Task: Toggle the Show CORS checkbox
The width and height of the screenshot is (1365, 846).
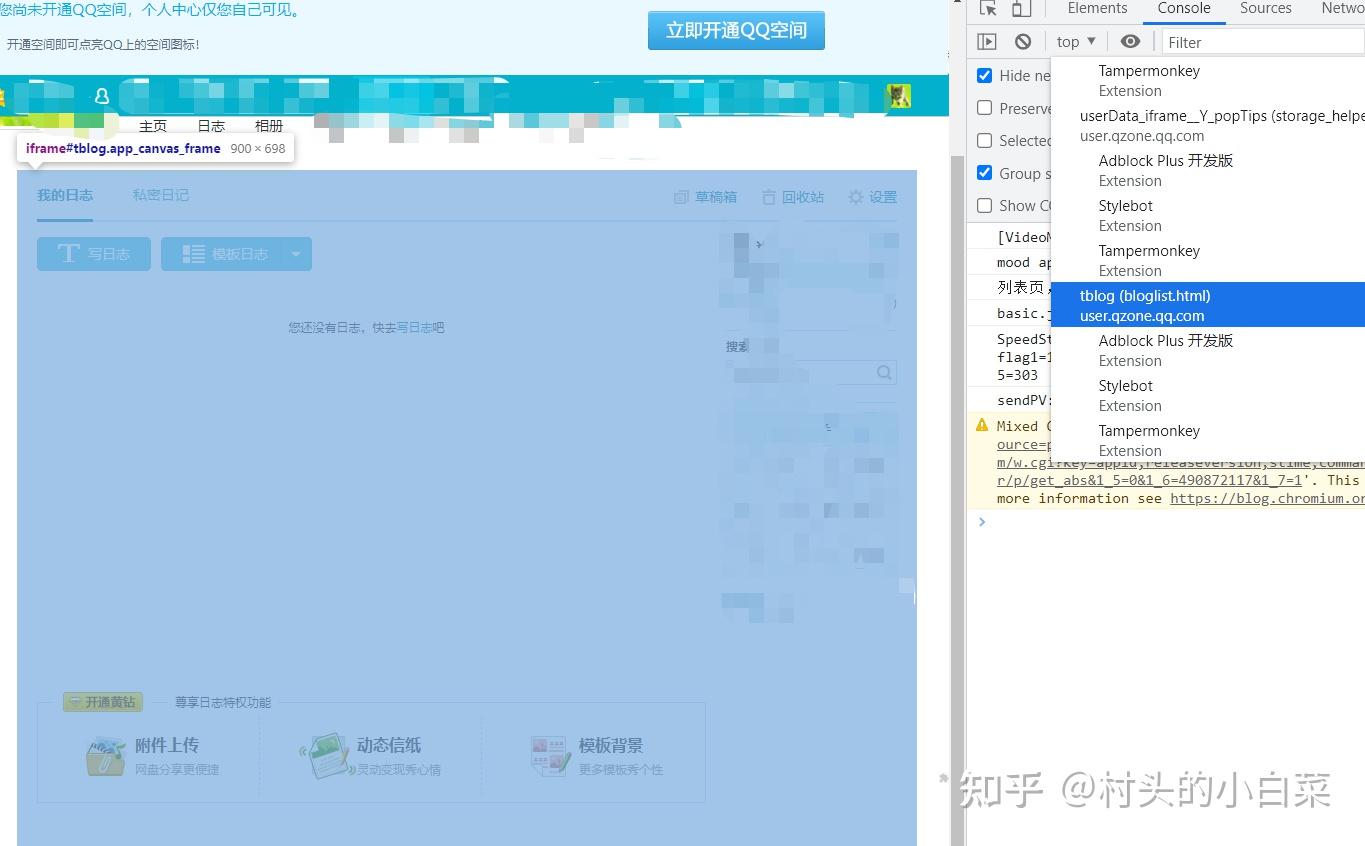Action: pyautogui.click(x=985, y=205)
